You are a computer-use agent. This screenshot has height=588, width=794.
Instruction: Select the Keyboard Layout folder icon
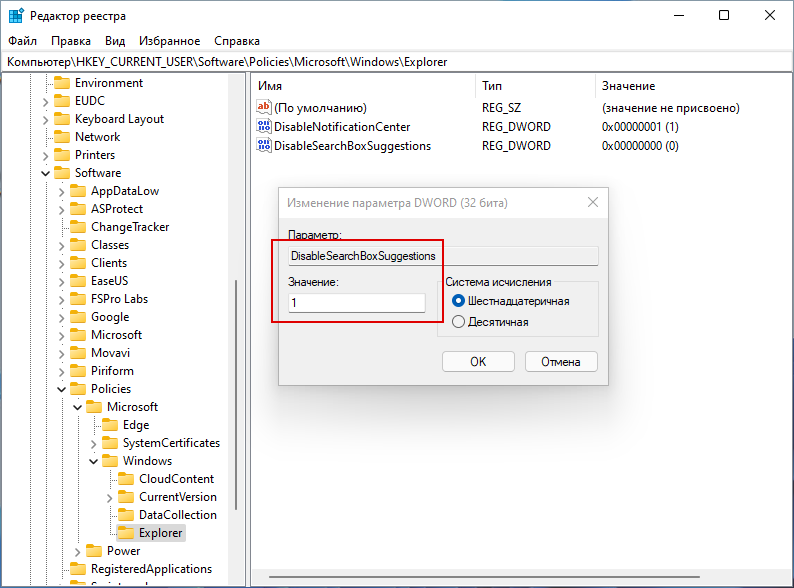(x=62, y=119)
